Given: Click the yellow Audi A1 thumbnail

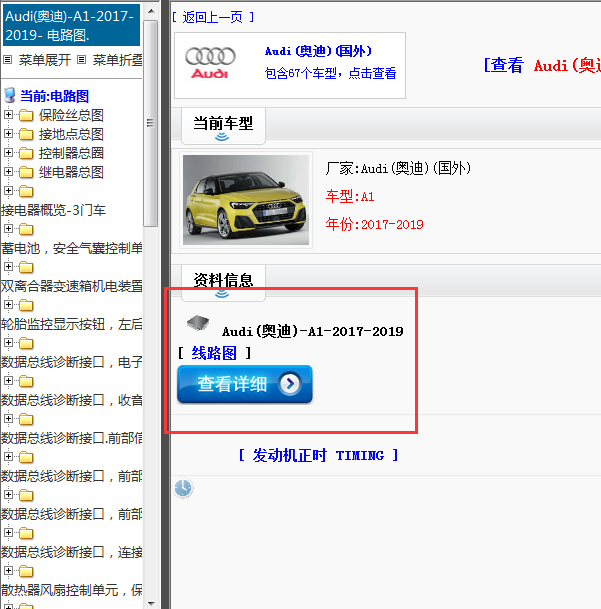Looking at the screenshot, I should click(x=246, y=200).
